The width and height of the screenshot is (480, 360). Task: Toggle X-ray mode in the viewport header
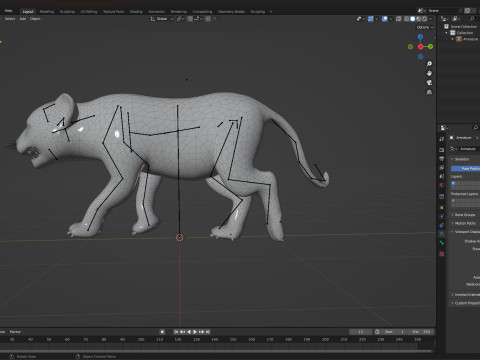(x=399, y=19)
